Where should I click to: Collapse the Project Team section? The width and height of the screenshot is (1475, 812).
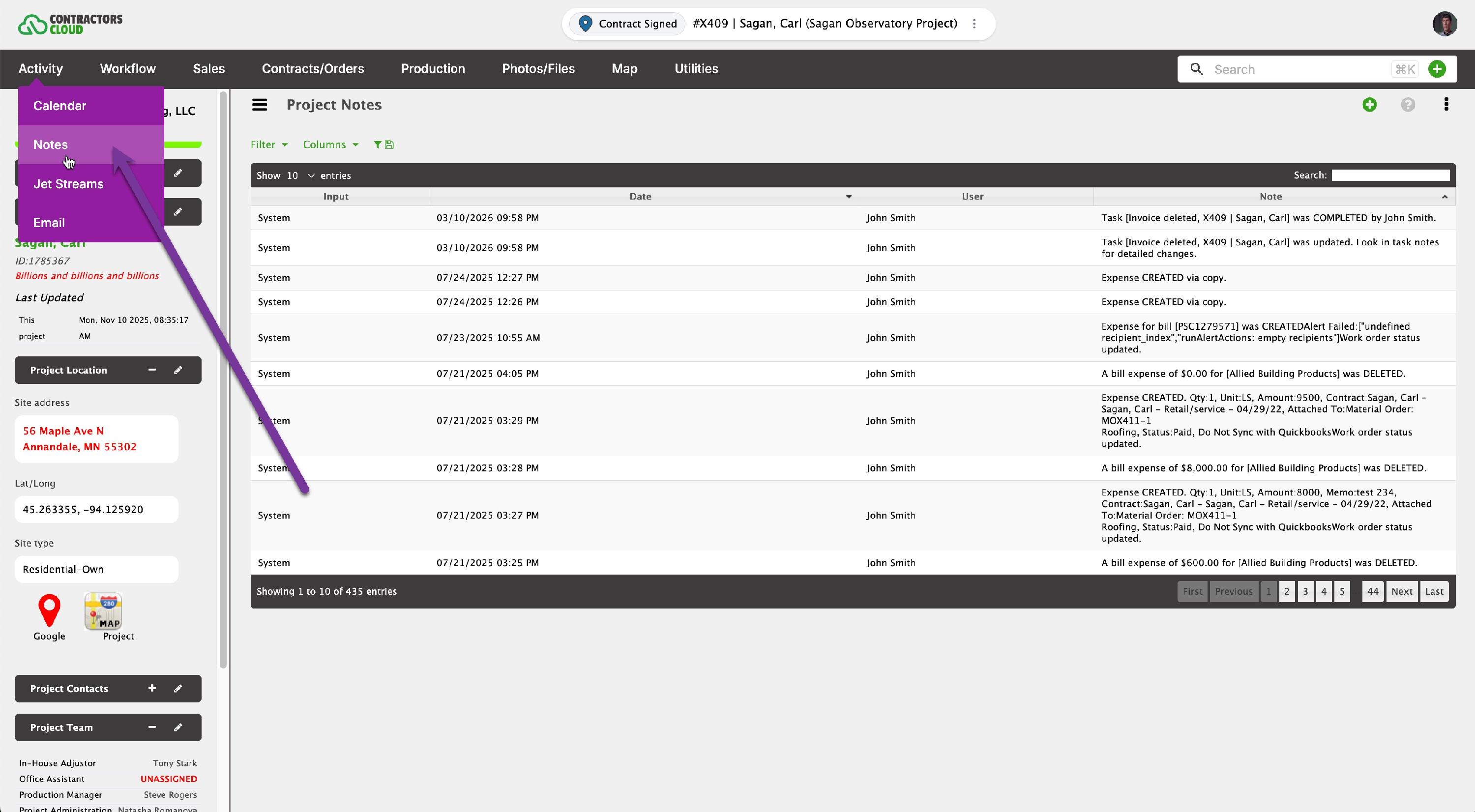152,727
